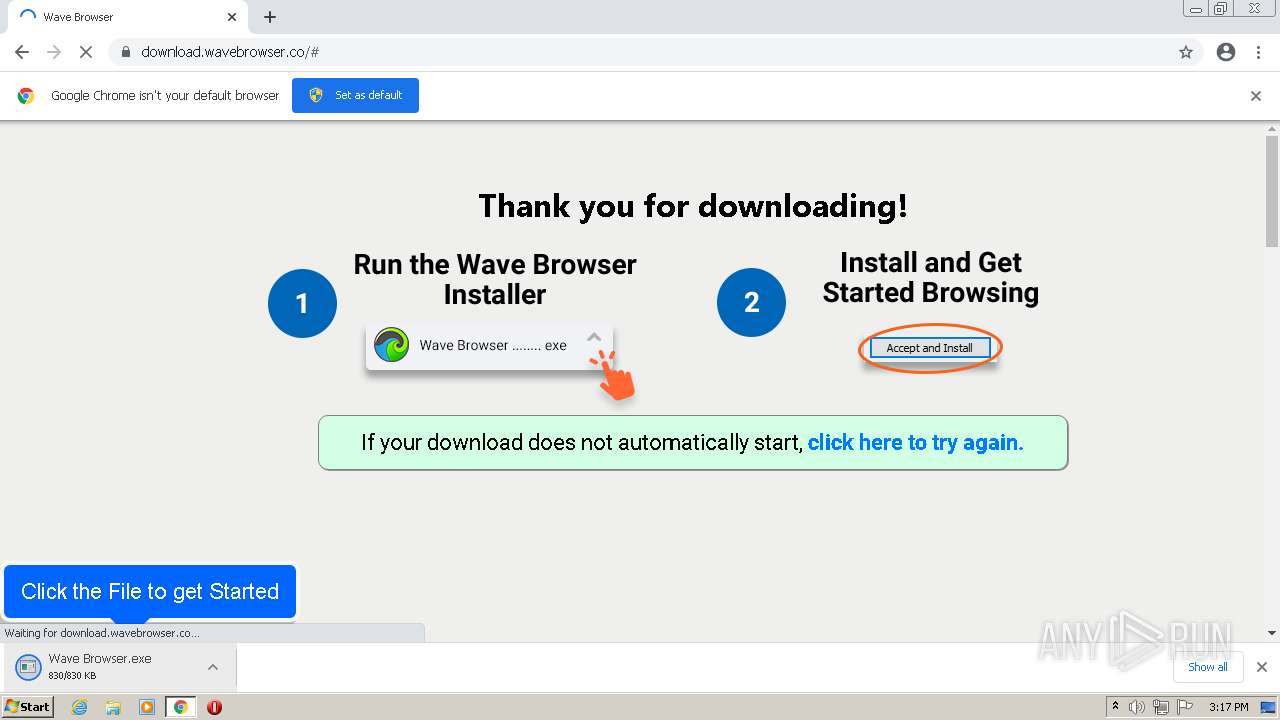Viewport: 1280px width, 720px height.
Task: Click the Chrome logo in the infobar
Action: (x=26, y=96)
